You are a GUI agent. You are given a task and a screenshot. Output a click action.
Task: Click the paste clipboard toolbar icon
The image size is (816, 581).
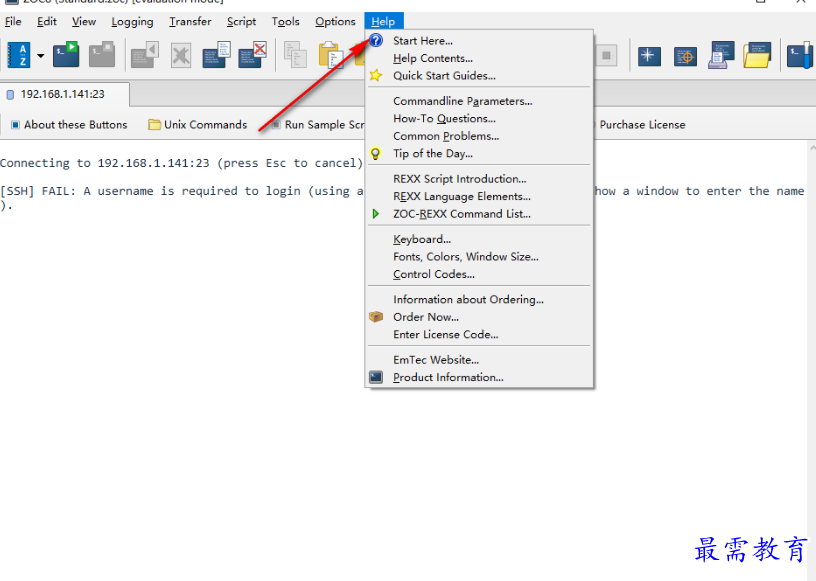click(330, 55)
